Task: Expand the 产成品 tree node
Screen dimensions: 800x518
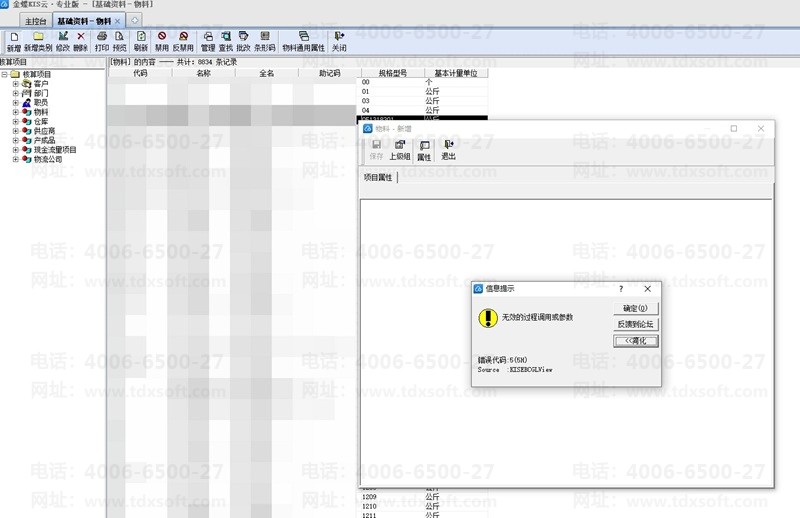Action: pos(16,140)
